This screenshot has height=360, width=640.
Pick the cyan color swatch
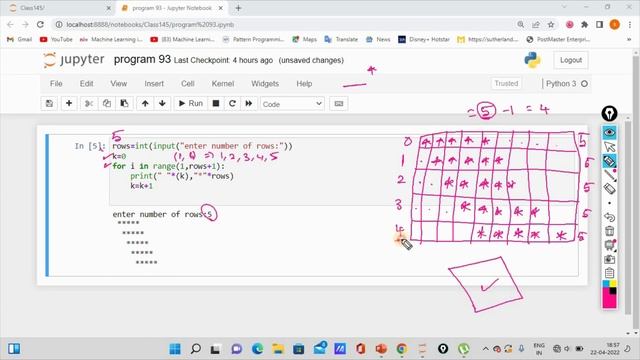606,284
